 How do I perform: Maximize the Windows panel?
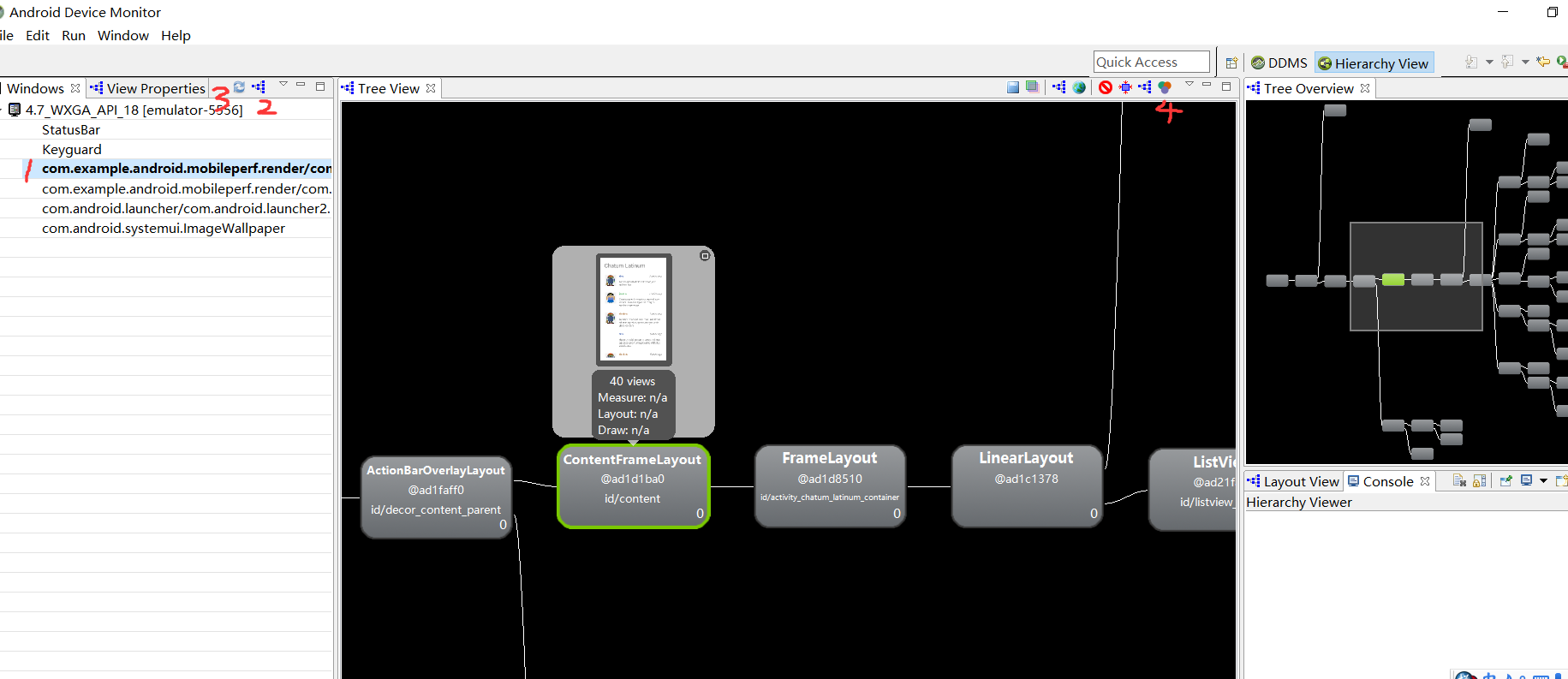(320, 86)
